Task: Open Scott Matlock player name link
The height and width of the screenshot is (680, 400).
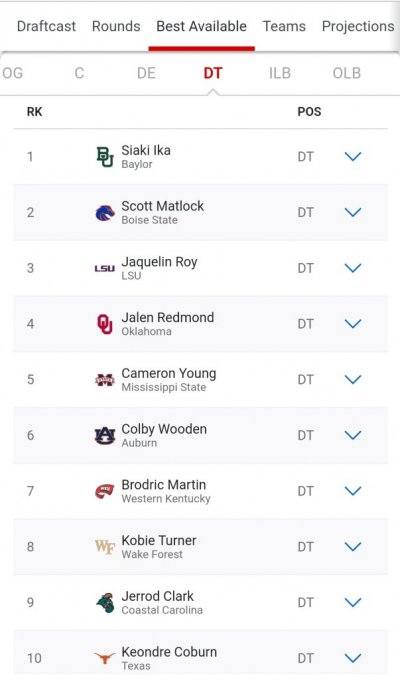Action: 163,206
